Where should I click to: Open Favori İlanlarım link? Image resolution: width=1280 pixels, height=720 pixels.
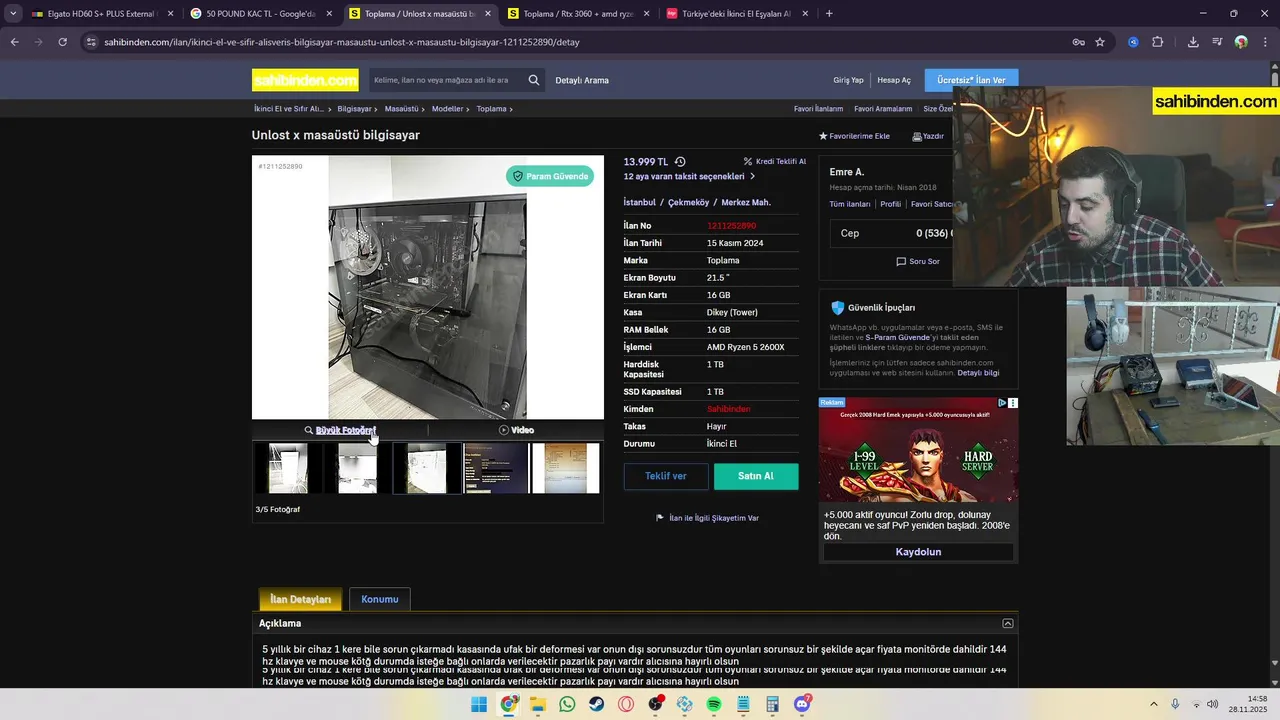(x=818, y=108)
